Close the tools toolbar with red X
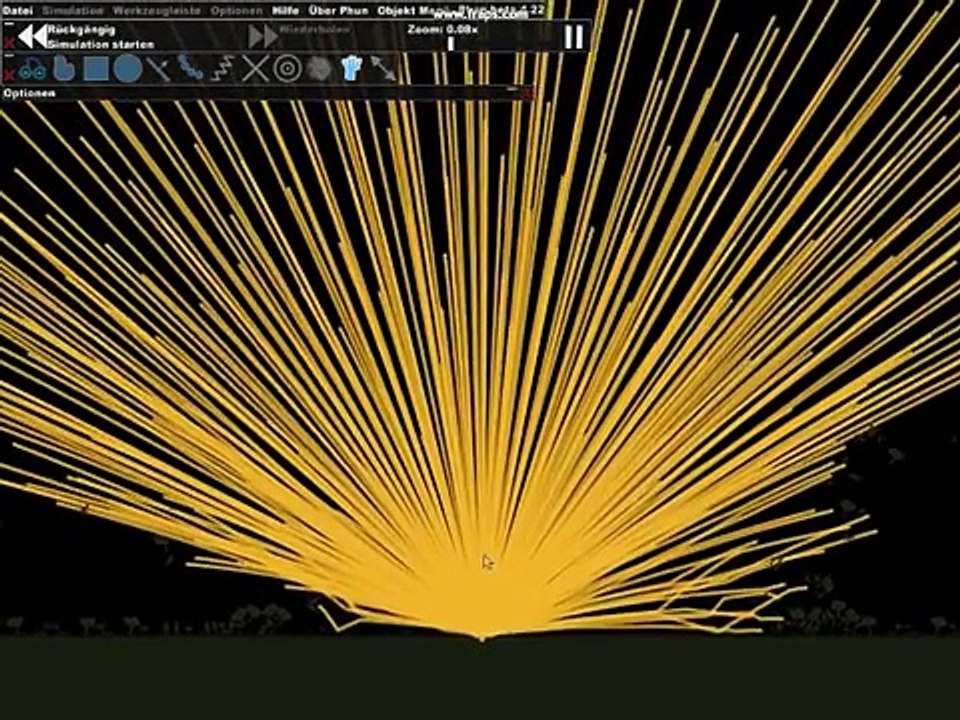 pyautogui.click(x=9, y=75)
